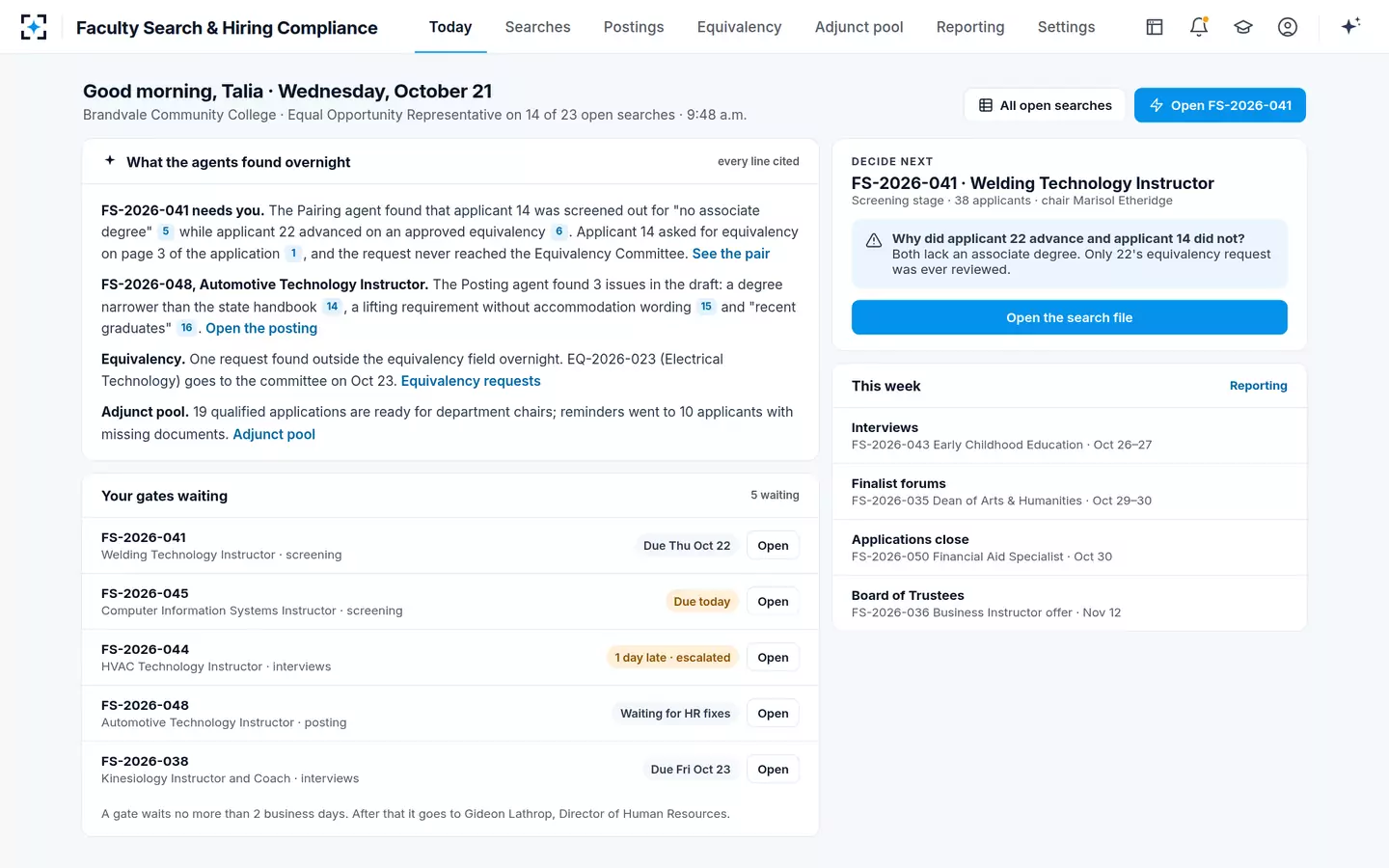Click the Reporting link in the This week card
The width and height of the screenshot is (1389, 868).
[1258, 386]
